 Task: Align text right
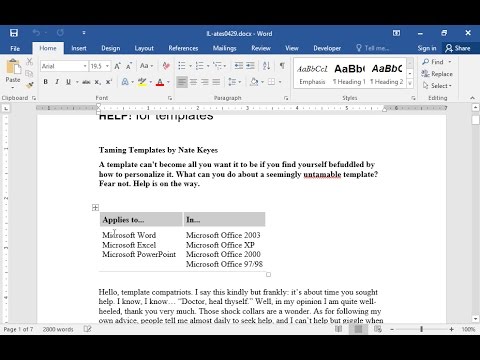(x=205, y=82)
